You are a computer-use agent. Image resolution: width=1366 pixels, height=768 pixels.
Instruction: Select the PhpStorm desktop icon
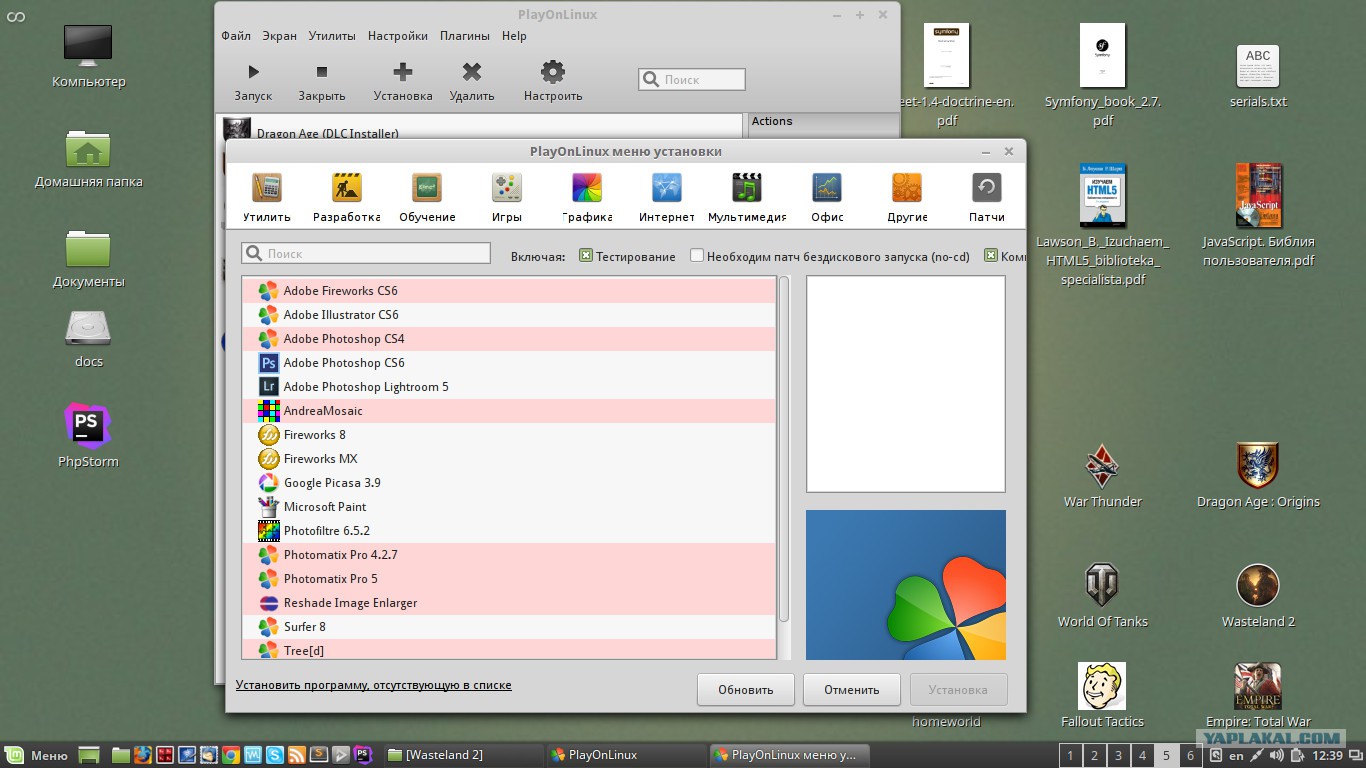point(88,436)
